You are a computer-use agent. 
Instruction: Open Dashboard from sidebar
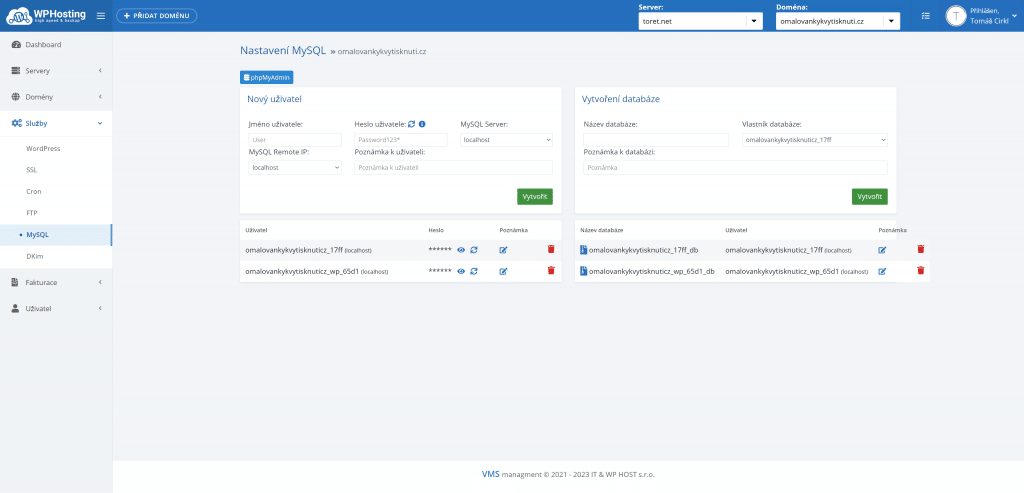click(x=56, y=44)
